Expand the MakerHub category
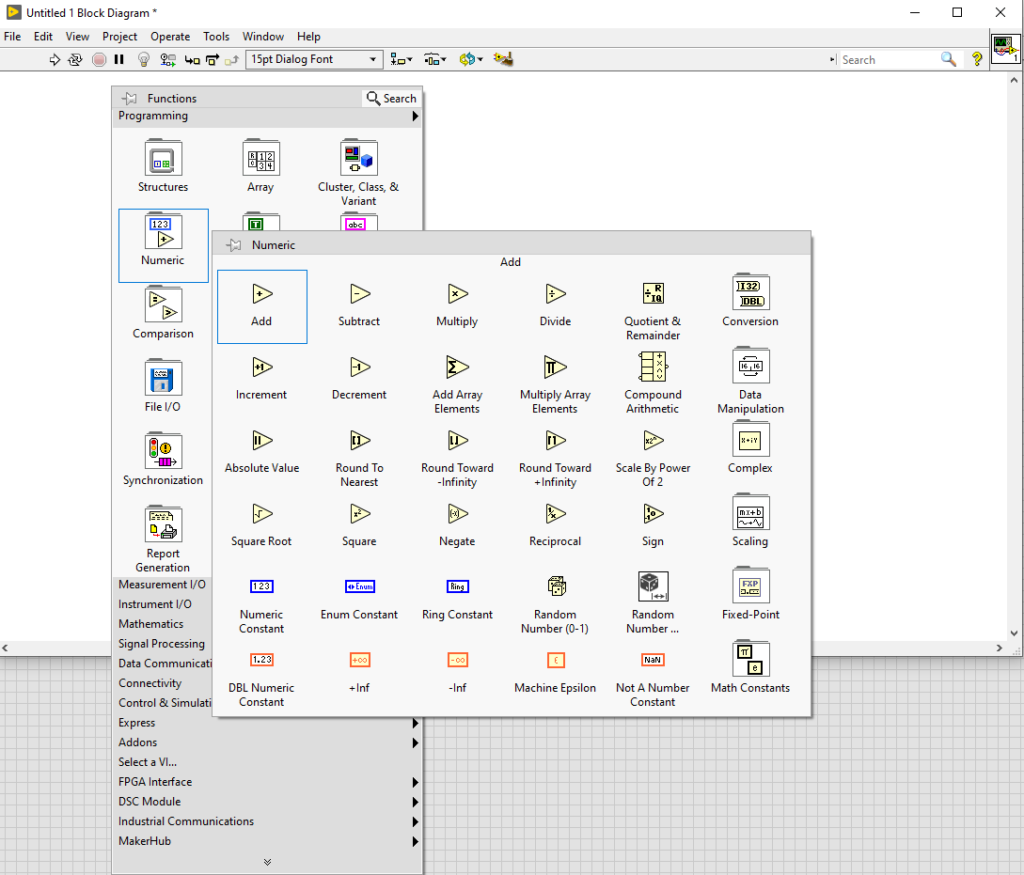1024x875 pixels. pos(415,842)
